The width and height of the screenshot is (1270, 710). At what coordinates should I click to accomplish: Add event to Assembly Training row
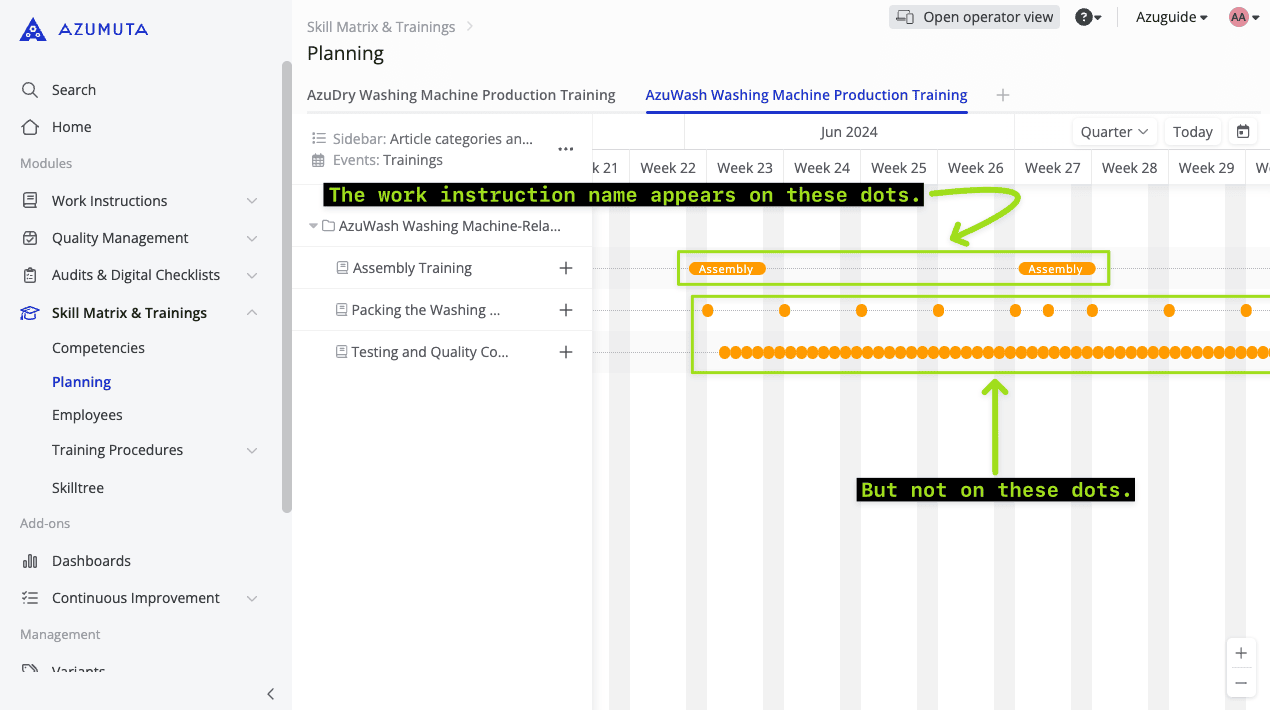(x=565, y=268)
